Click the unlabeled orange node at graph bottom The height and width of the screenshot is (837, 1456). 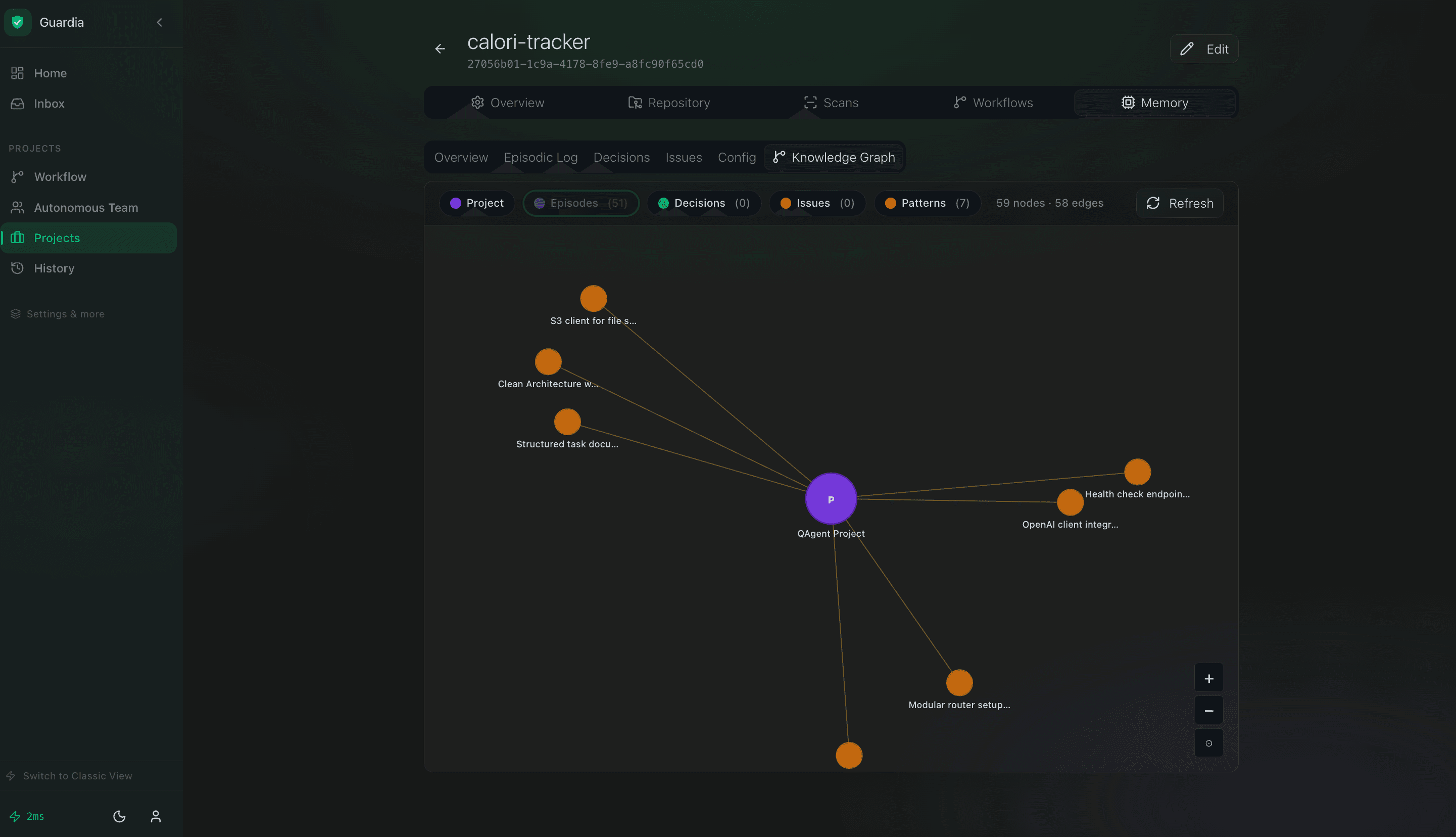(849, 755)
